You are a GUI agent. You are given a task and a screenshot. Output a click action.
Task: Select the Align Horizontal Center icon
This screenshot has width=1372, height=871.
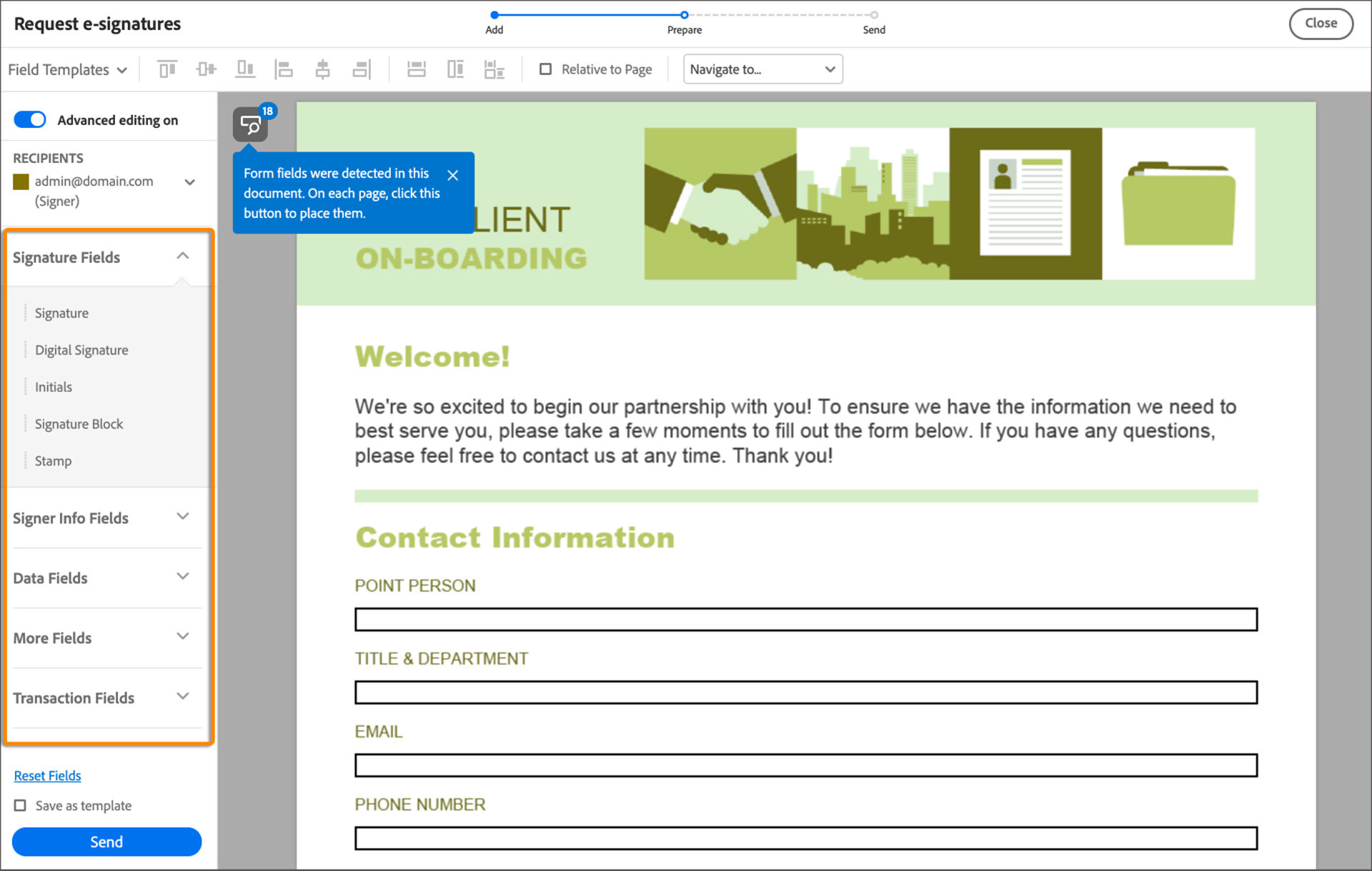(322, 69)
